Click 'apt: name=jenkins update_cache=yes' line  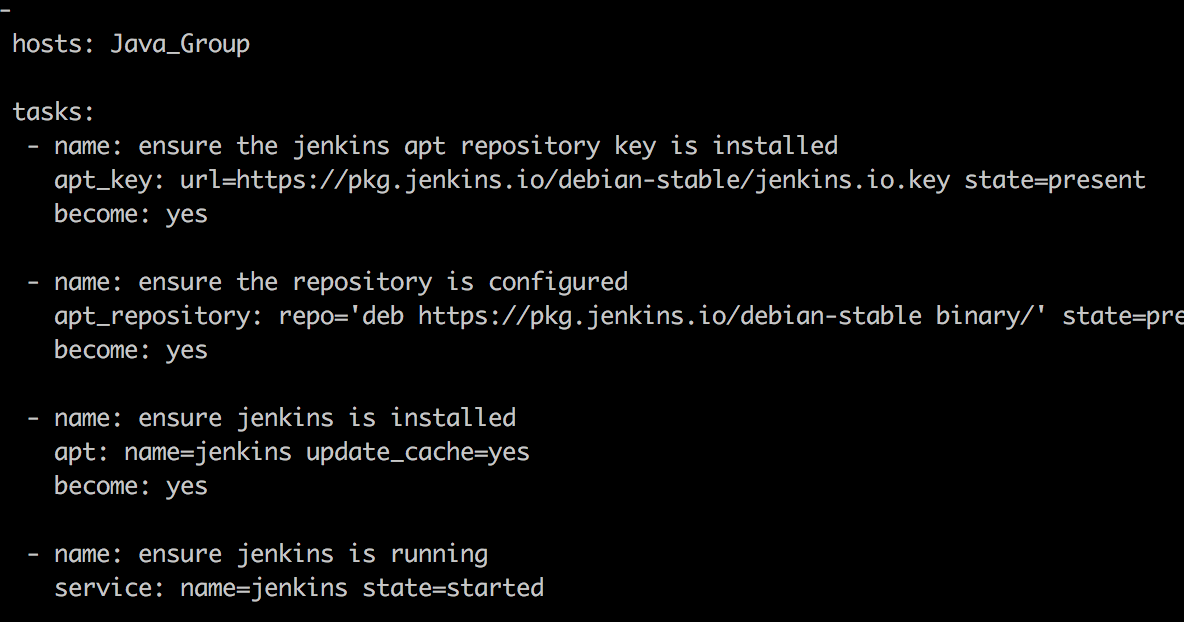click(x=292, y=452)
